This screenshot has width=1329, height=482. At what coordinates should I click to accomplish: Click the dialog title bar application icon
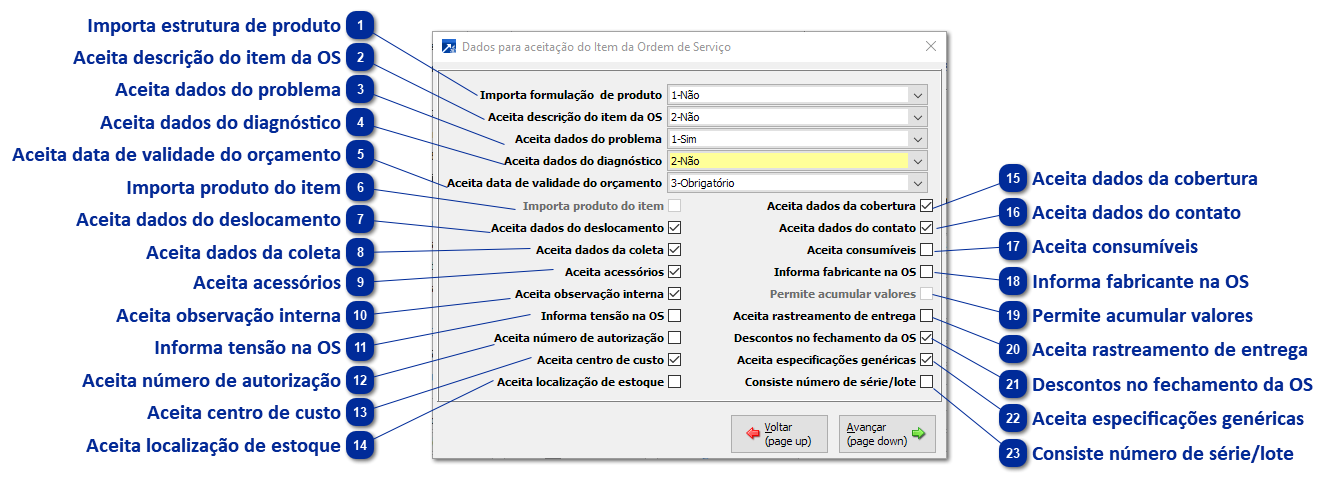[449, 46]
